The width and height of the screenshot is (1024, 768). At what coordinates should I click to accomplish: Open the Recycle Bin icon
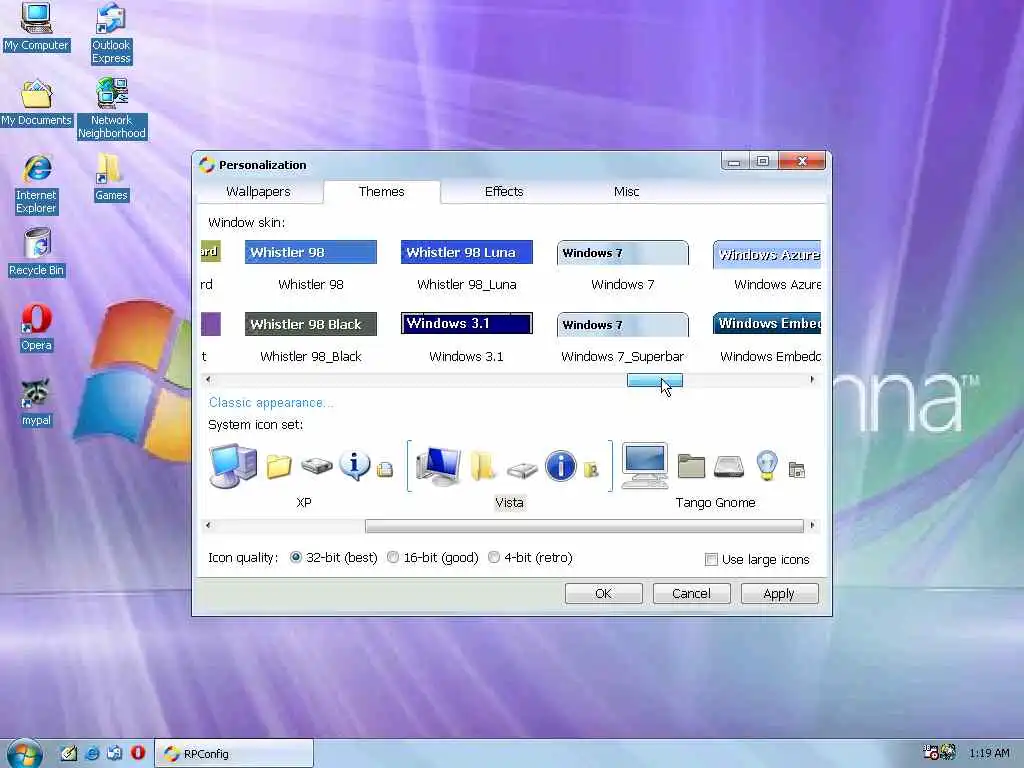pos(37,253)
